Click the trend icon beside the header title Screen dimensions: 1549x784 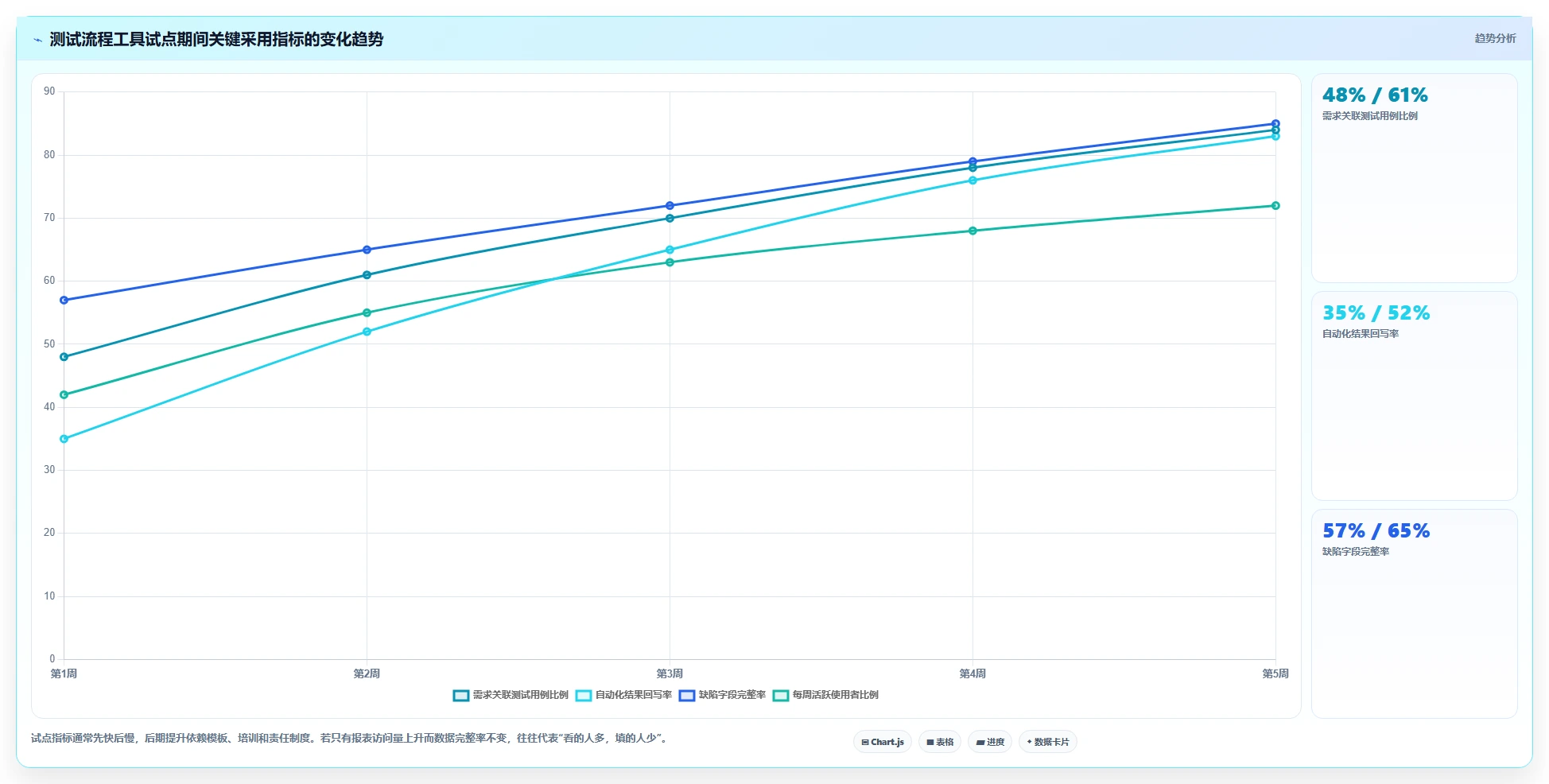pos(37,40)
